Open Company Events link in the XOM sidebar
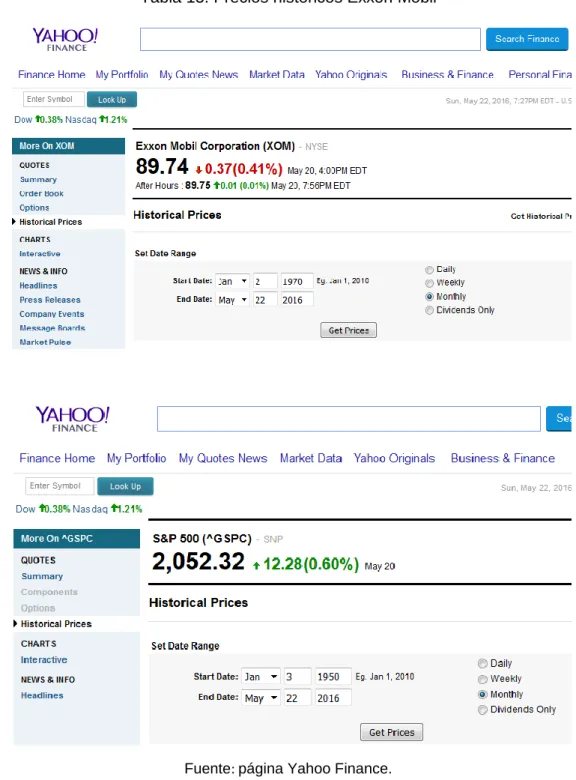 coord(52,314)
